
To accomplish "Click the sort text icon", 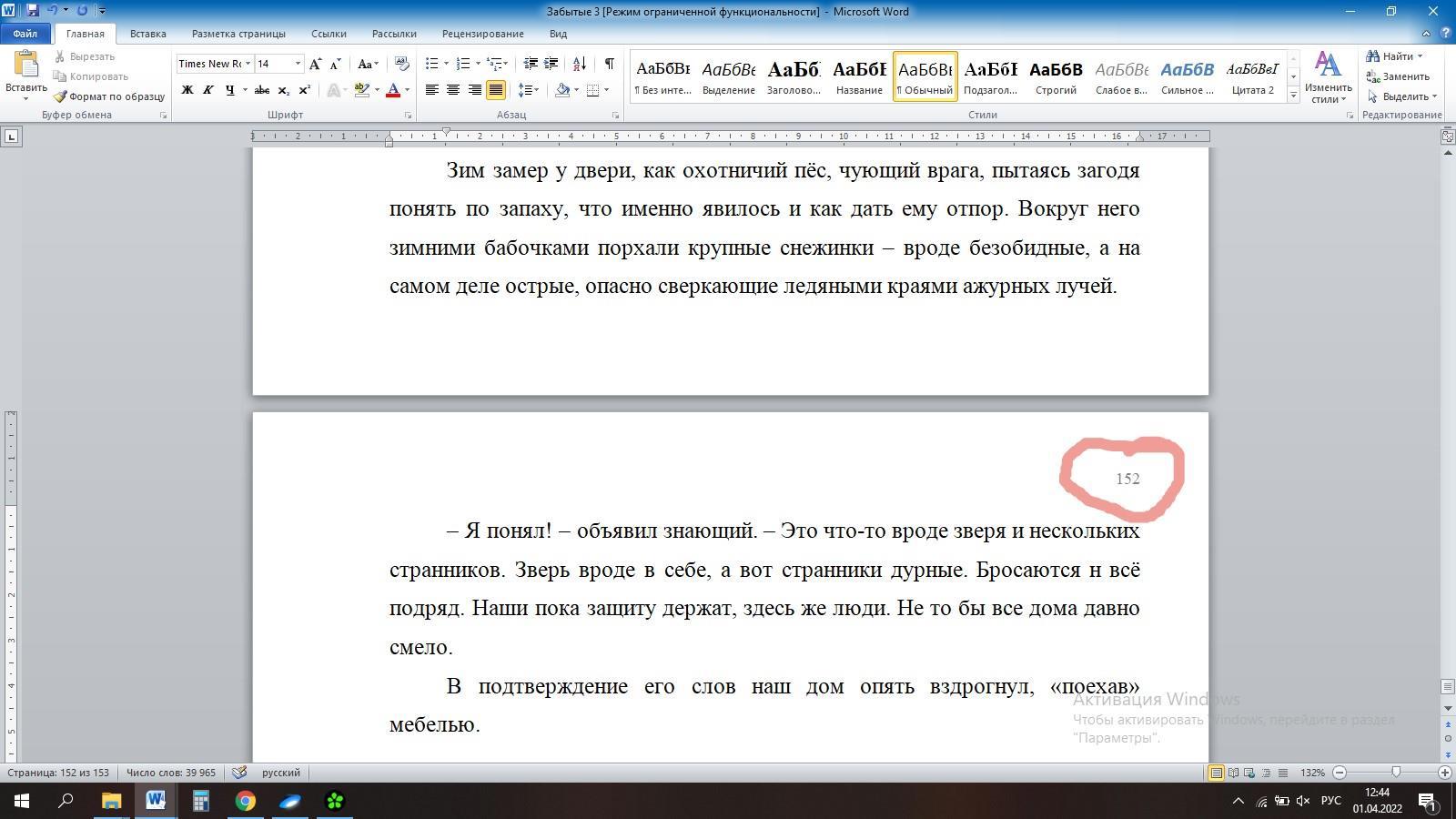I will [x=580, y=64].
